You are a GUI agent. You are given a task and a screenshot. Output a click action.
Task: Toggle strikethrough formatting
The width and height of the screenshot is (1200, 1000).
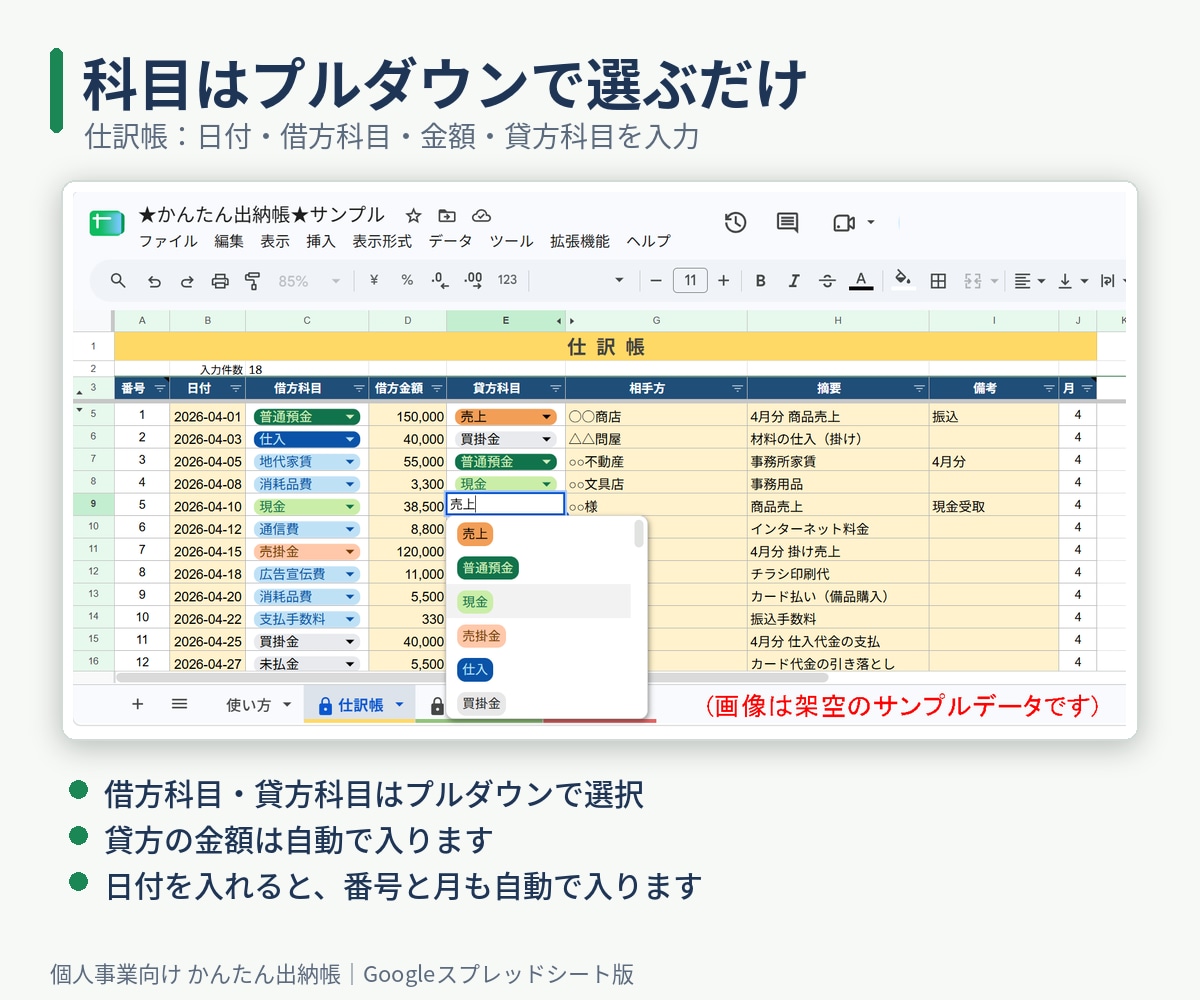(x=827, y=281)
